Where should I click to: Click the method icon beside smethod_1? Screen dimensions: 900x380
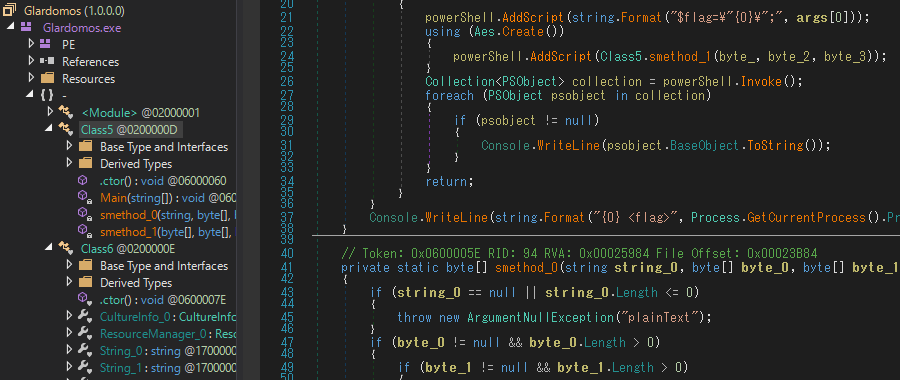tap(85, 231)
